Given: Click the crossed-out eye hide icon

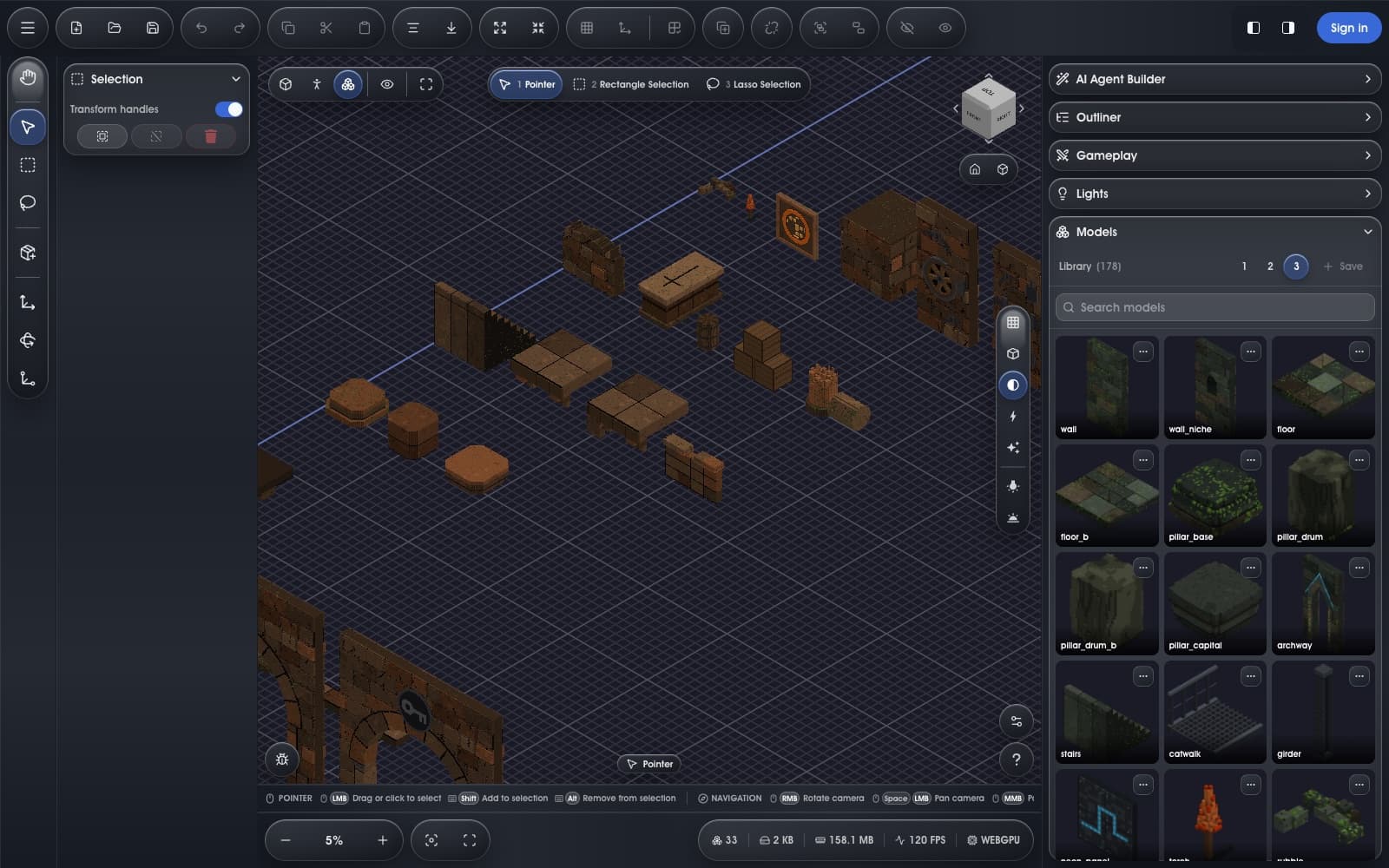Looking at the screenshot, I should pos(907,28).
